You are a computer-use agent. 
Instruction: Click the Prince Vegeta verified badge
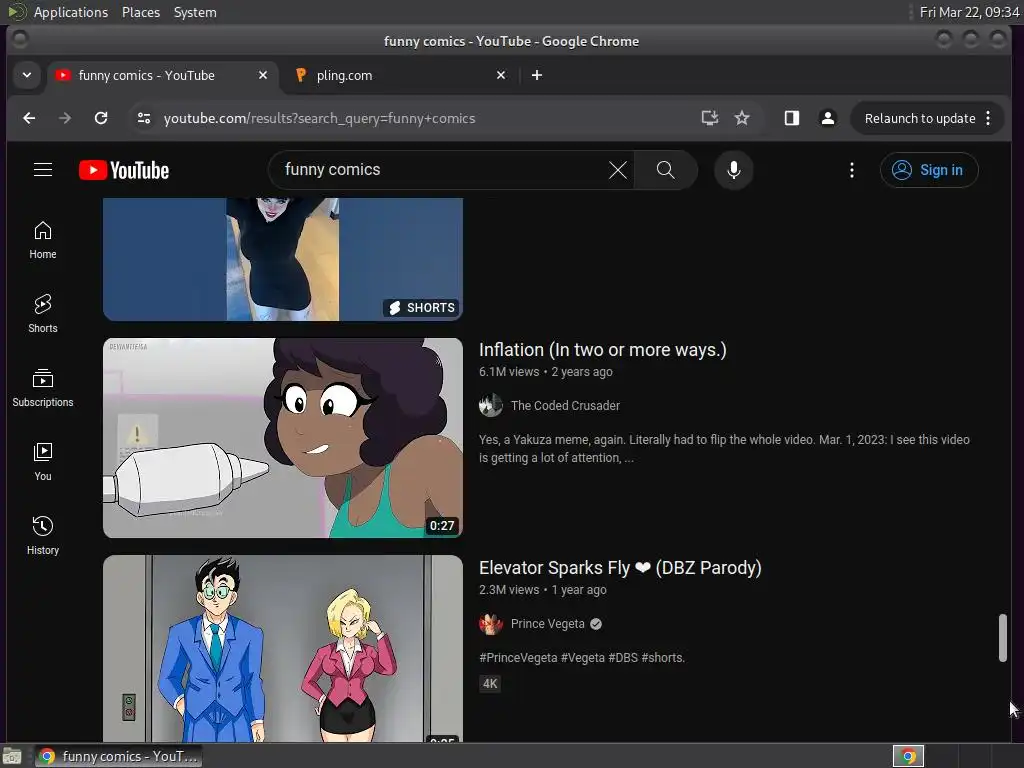[596, 624]
